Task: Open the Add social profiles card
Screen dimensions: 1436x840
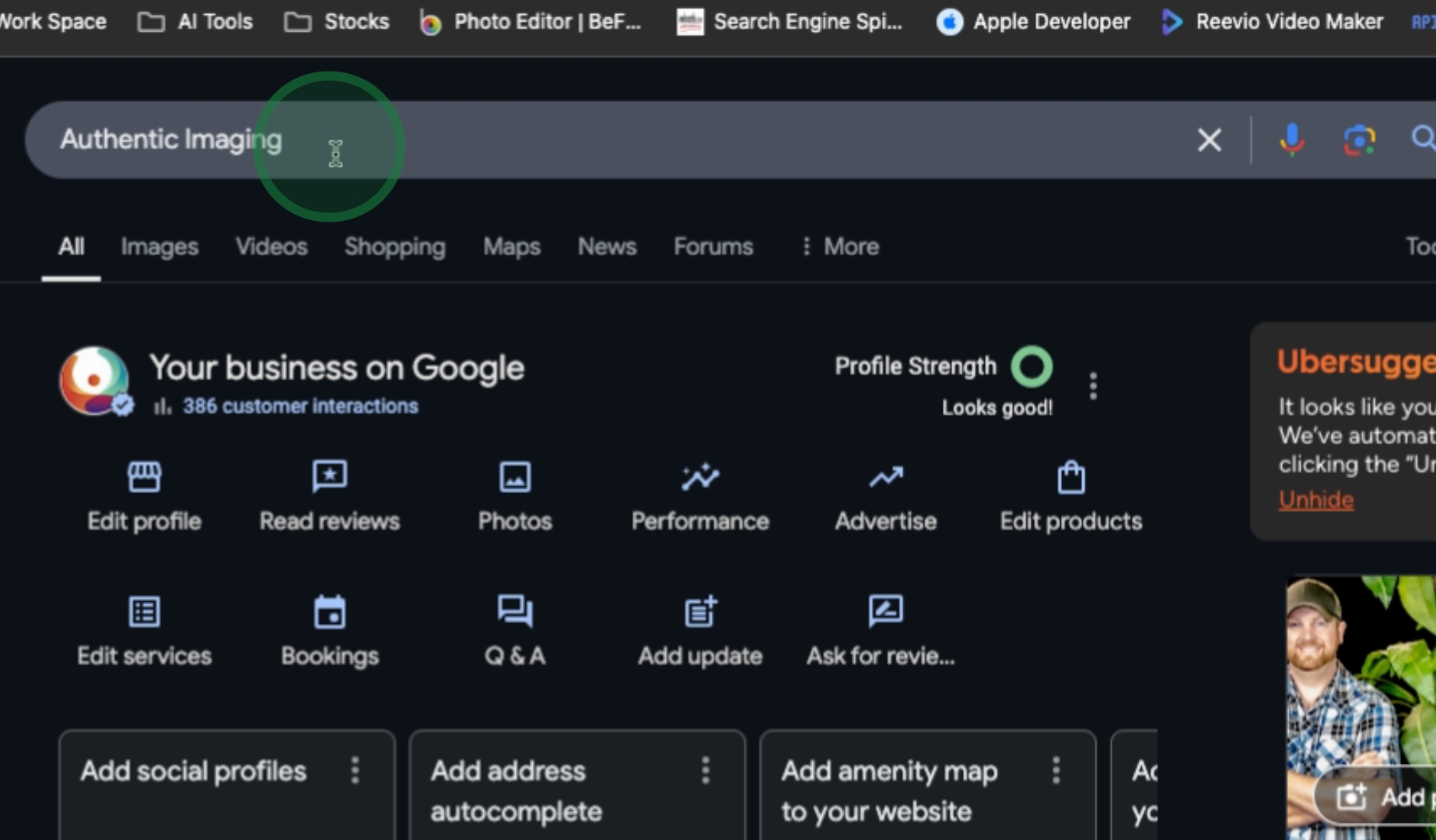Action: point(226,785)
